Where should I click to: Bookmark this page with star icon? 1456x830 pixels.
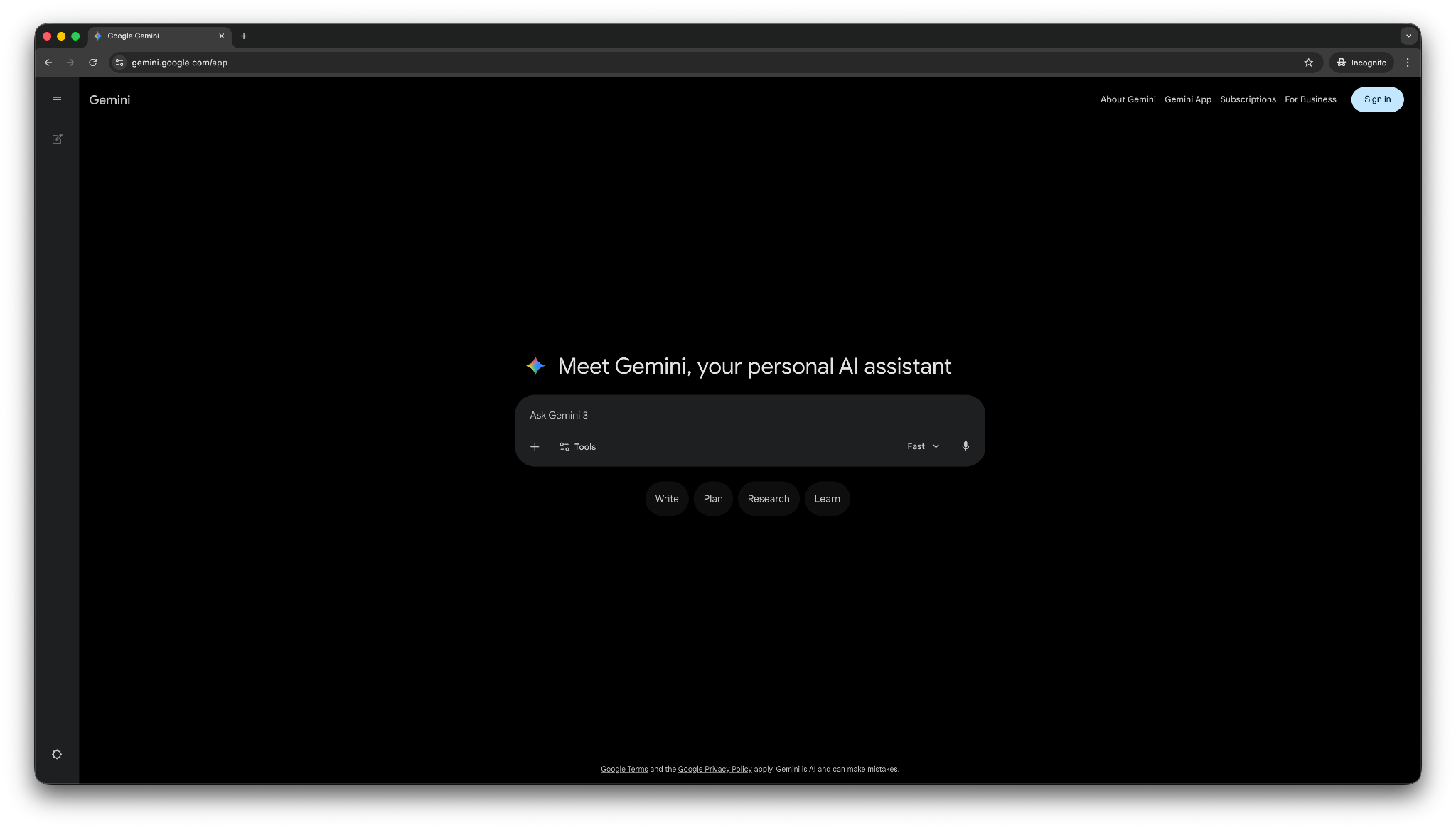(1308, 63)
